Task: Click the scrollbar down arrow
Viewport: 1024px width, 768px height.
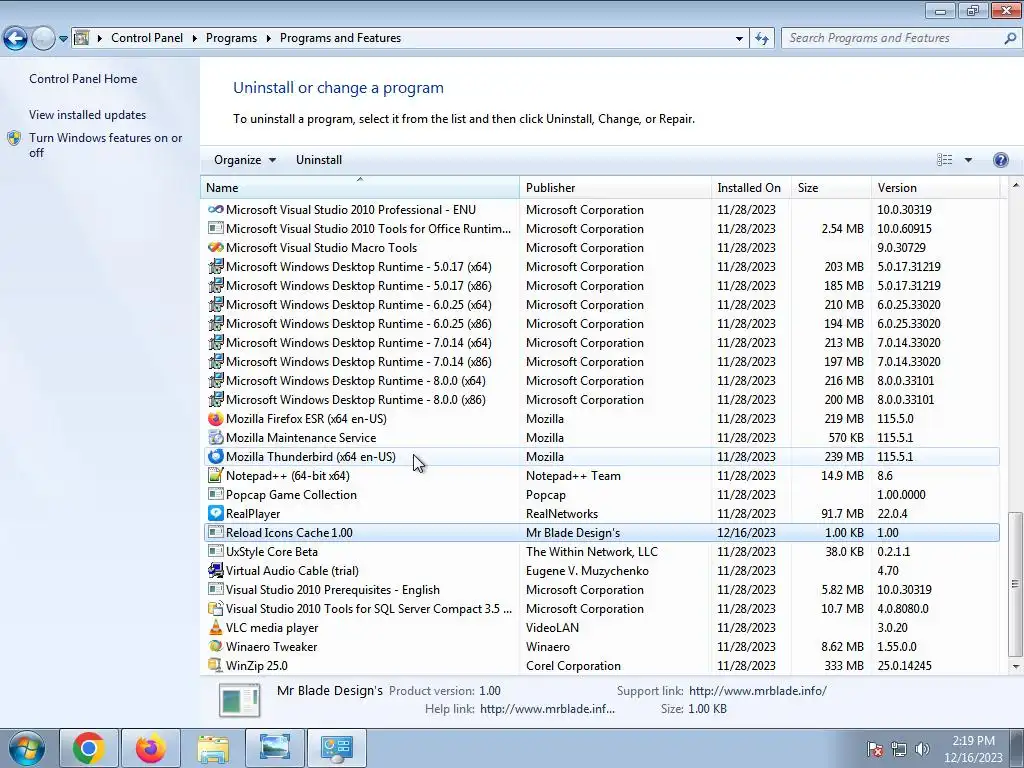Action: point(1015,666)
